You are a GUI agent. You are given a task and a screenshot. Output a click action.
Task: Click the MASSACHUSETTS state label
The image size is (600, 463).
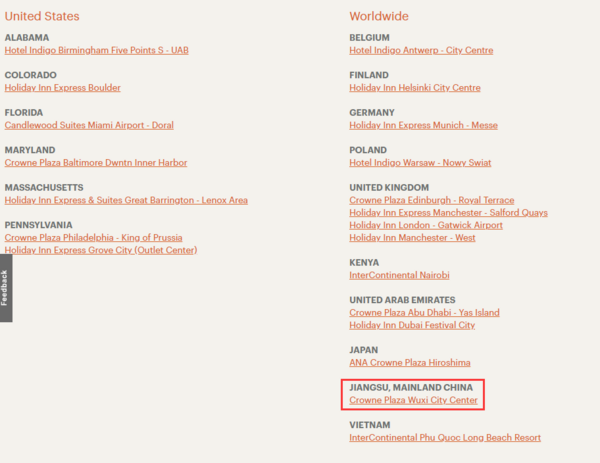point(44,187)
